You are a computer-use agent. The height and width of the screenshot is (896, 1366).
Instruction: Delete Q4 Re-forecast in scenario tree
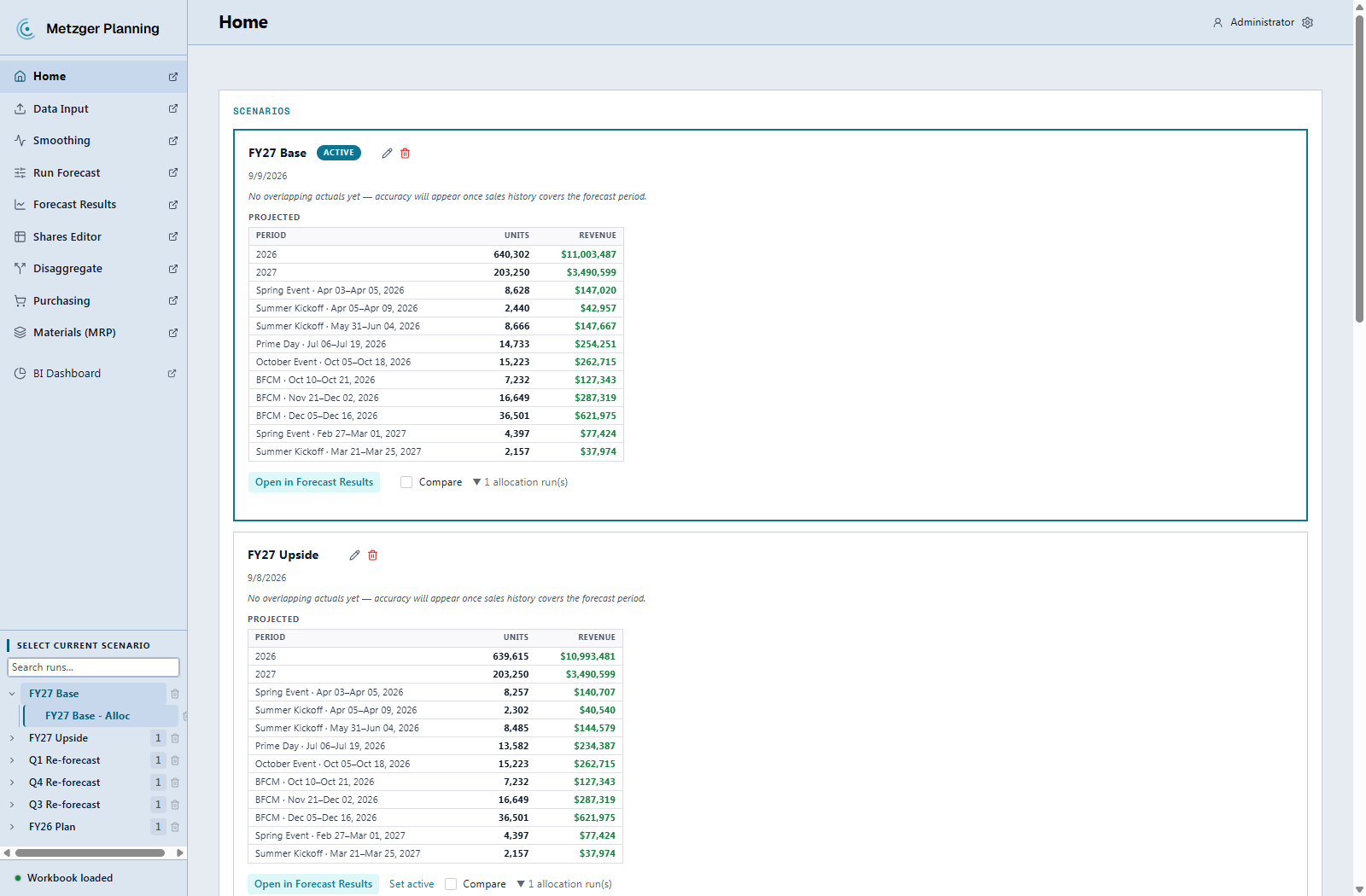pyautogui.click(x=175, y=783)
